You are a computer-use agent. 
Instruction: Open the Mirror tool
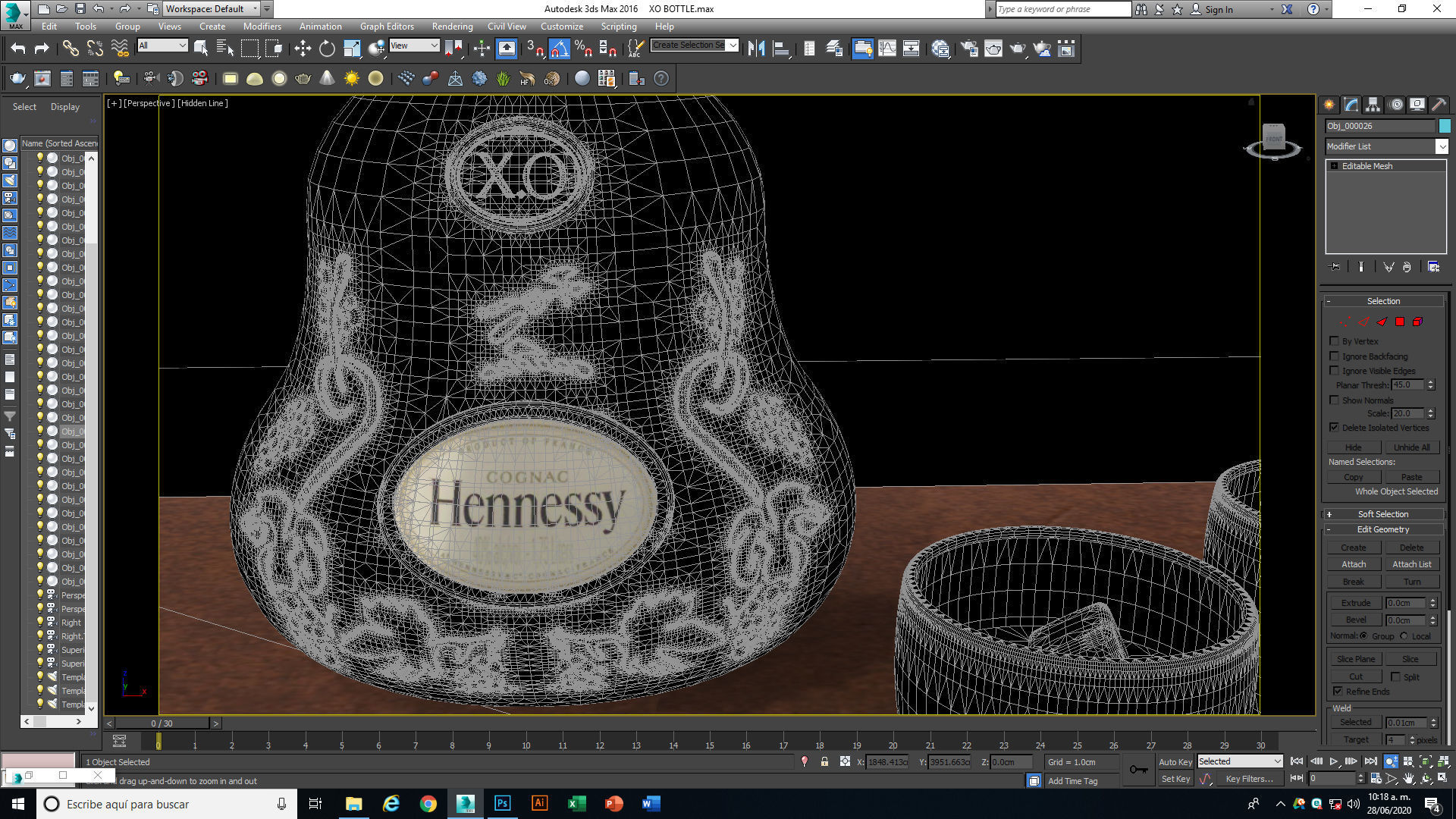coord(756,49)
